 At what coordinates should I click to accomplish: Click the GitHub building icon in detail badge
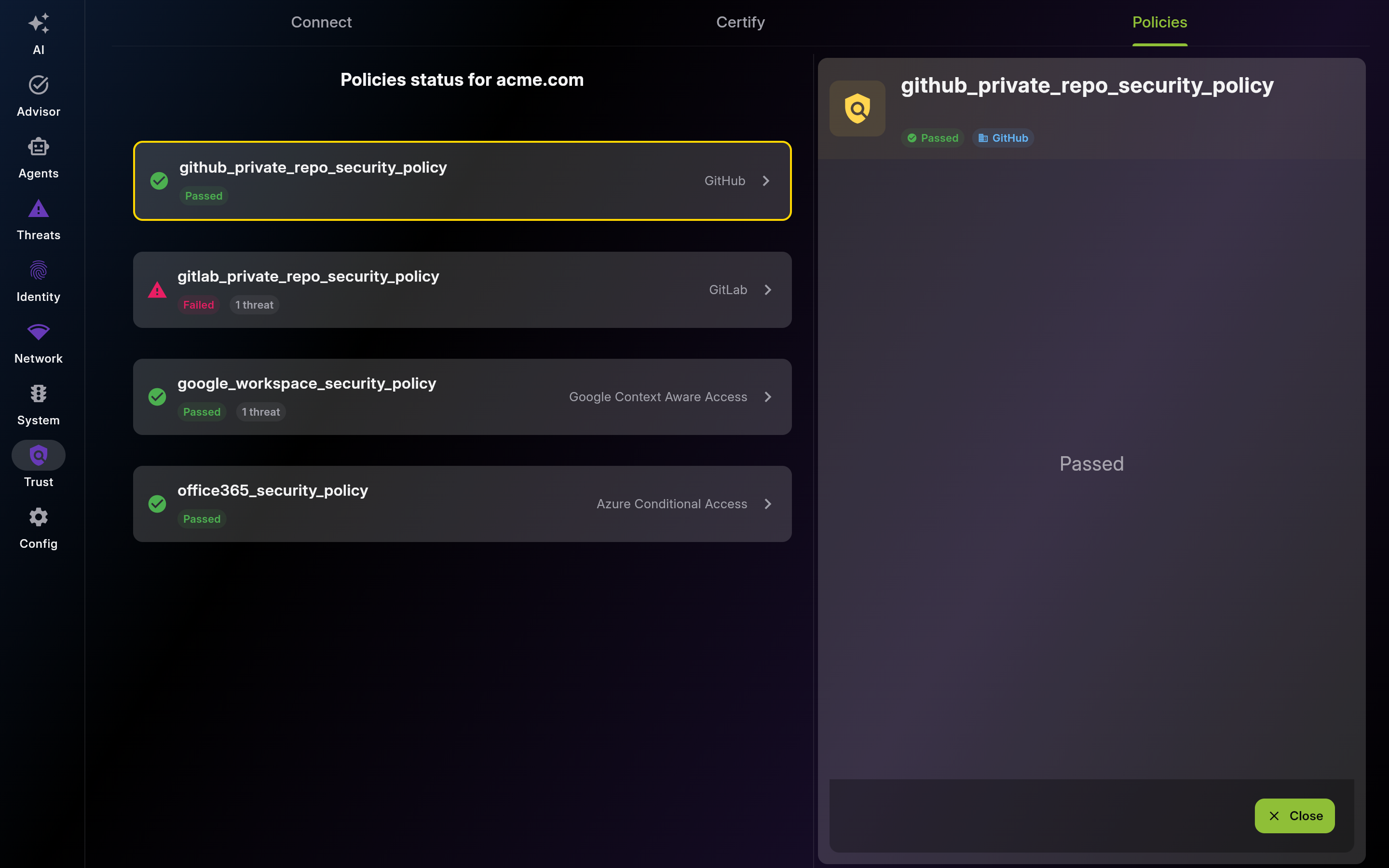click(983, 138)
